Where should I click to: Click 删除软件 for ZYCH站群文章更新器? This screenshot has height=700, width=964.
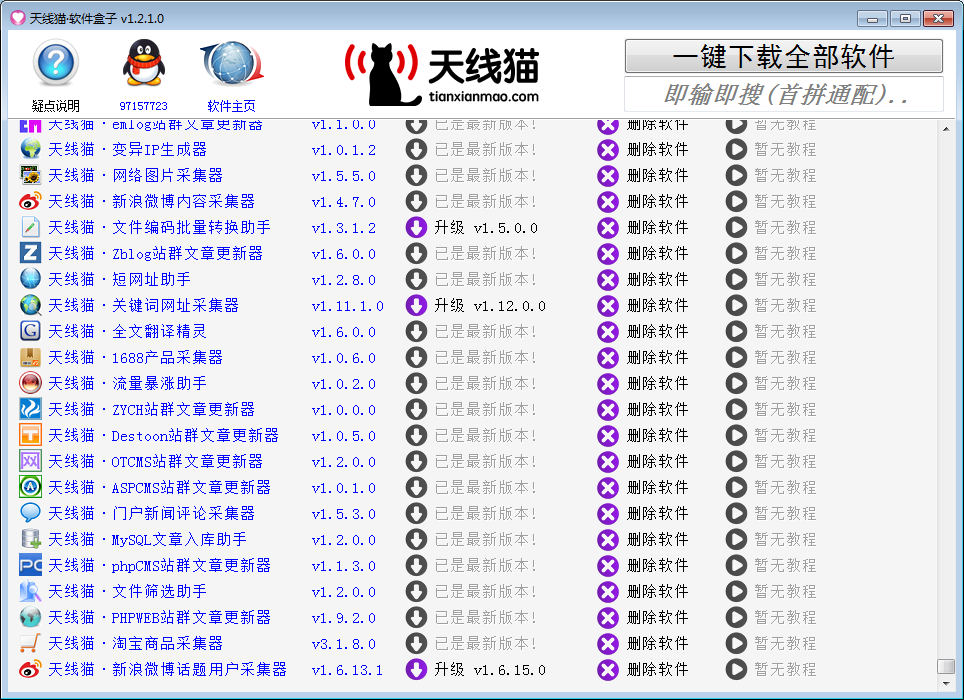pos(657,409)
